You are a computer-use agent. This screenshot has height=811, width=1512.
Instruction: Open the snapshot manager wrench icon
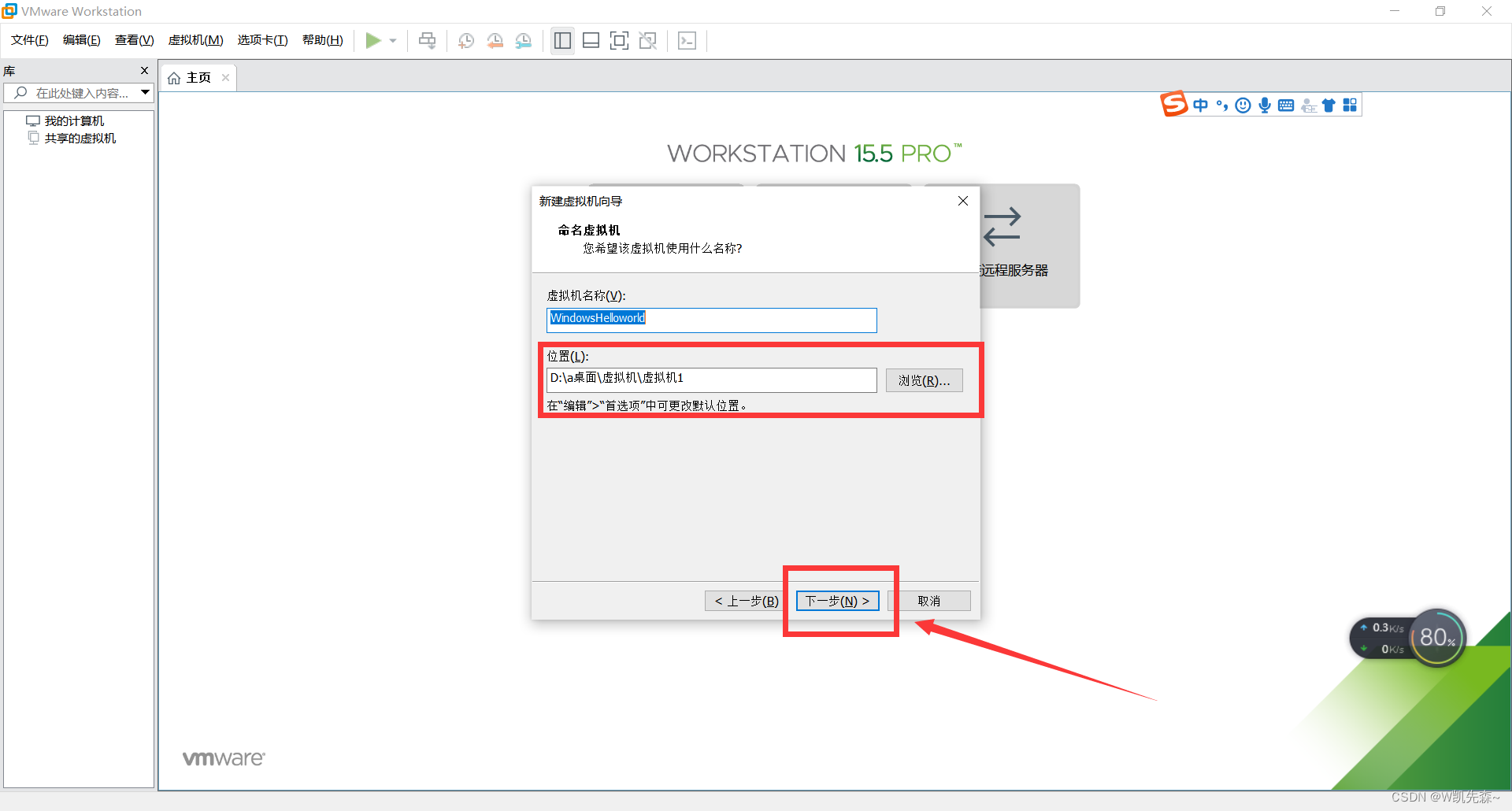point(524,41)
